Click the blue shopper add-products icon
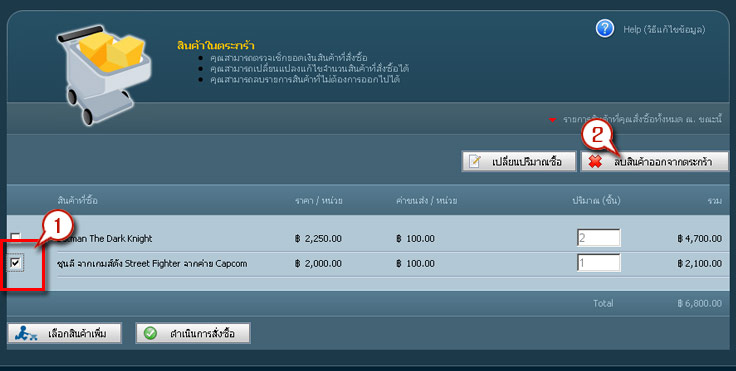The width and height of the screenshot is (736, 371). 25,333
